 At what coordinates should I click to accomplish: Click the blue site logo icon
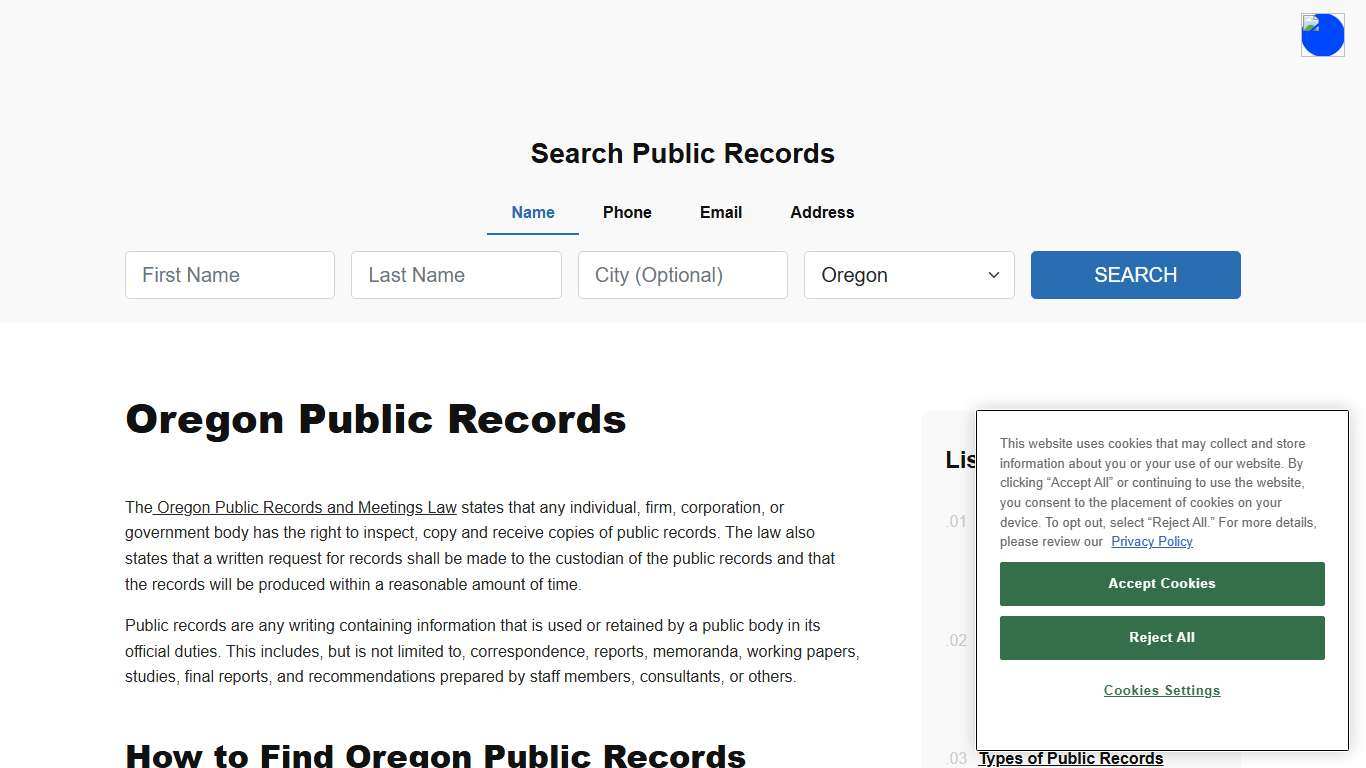click(x=1322, y=34)
